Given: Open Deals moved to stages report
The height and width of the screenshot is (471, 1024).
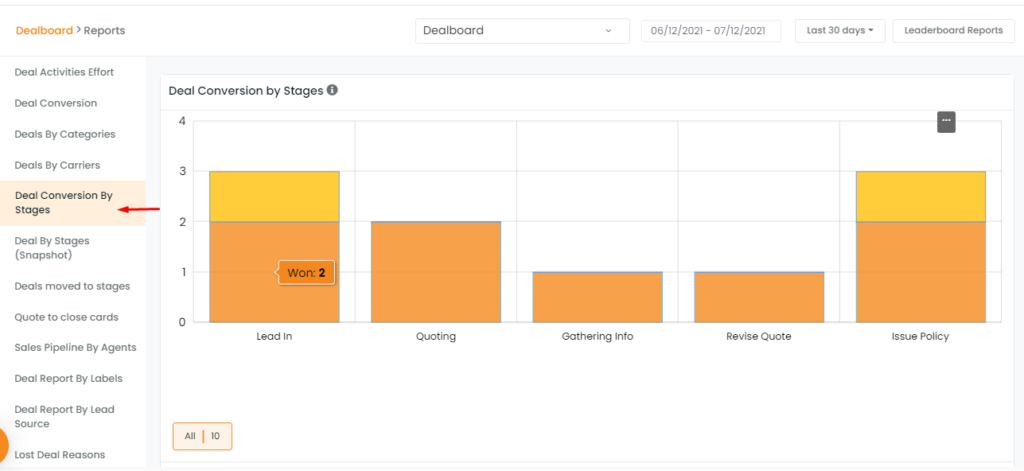Looking at the screenshot, I should (72, 286).
